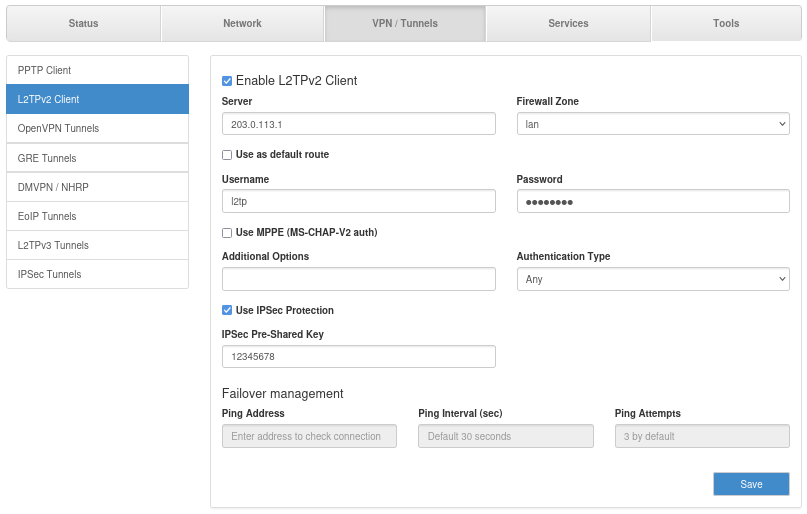
Task: Open PPTP Client in sidebar
Action: (x=97, y=70)
